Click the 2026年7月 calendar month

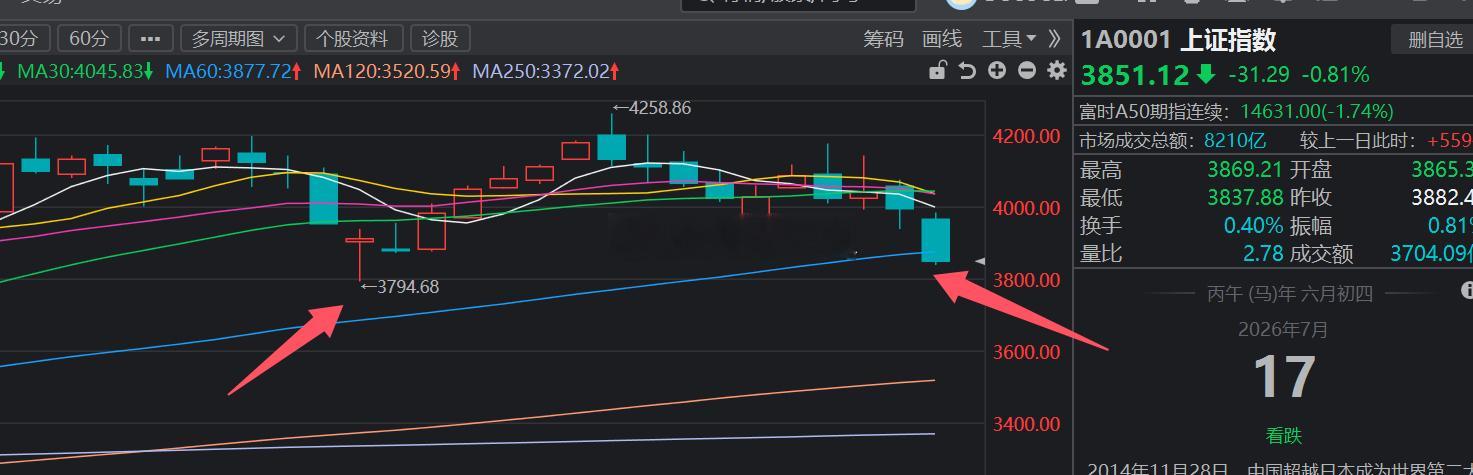[1283, 329]
